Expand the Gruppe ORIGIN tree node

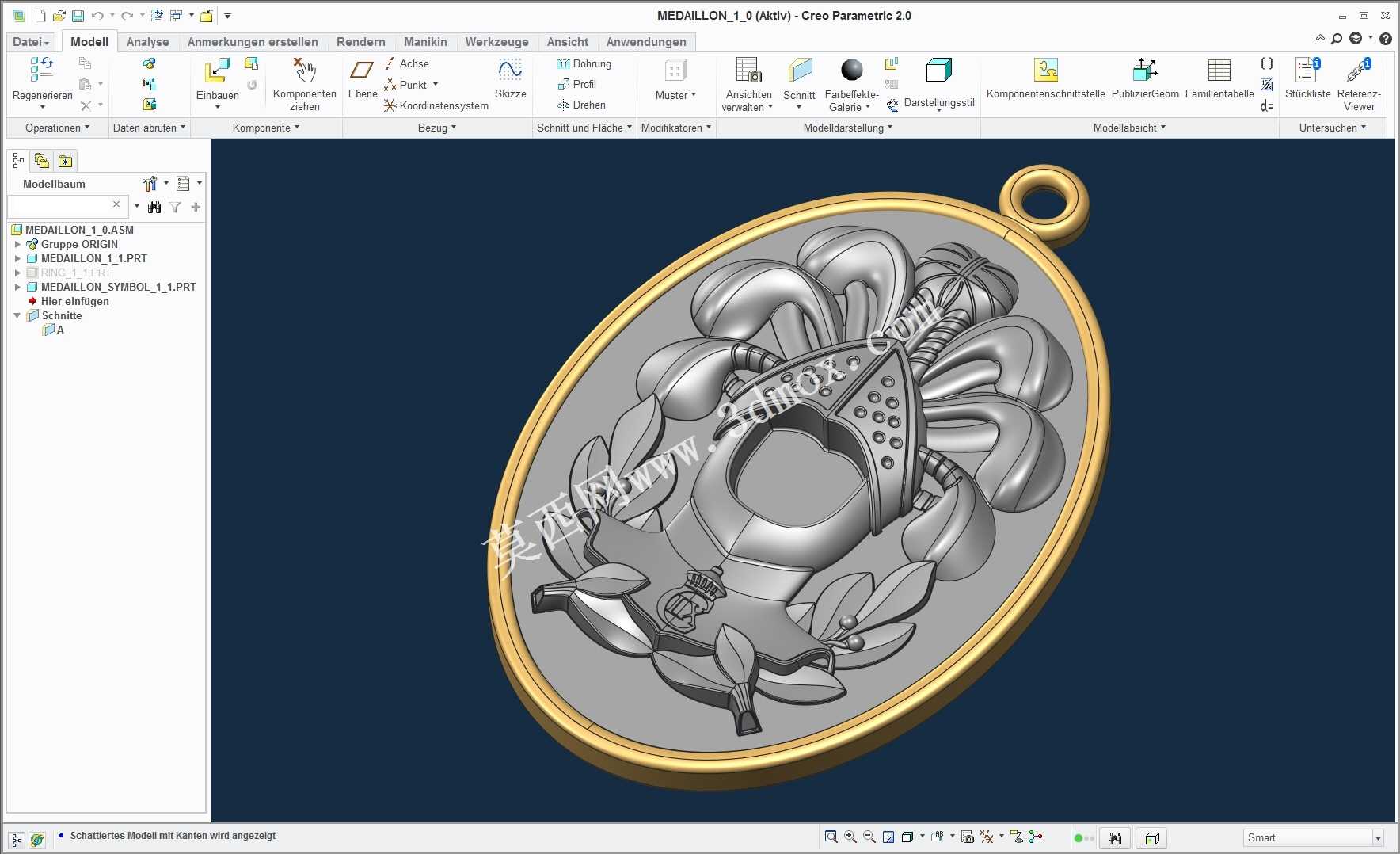pos(17,244)
